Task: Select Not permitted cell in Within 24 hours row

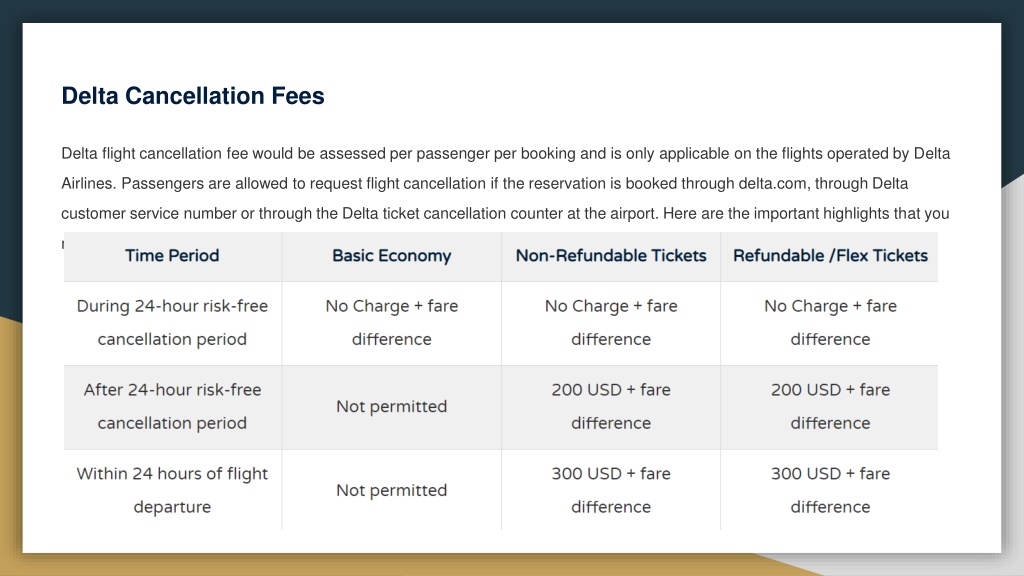Action: coord(392,490)
